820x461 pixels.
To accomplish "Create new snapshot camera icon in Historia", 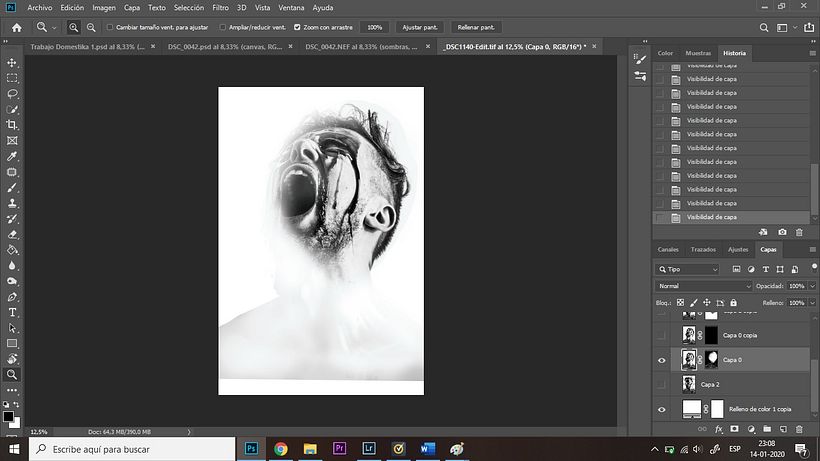I will pyautogui.click(x=782, y=232).
